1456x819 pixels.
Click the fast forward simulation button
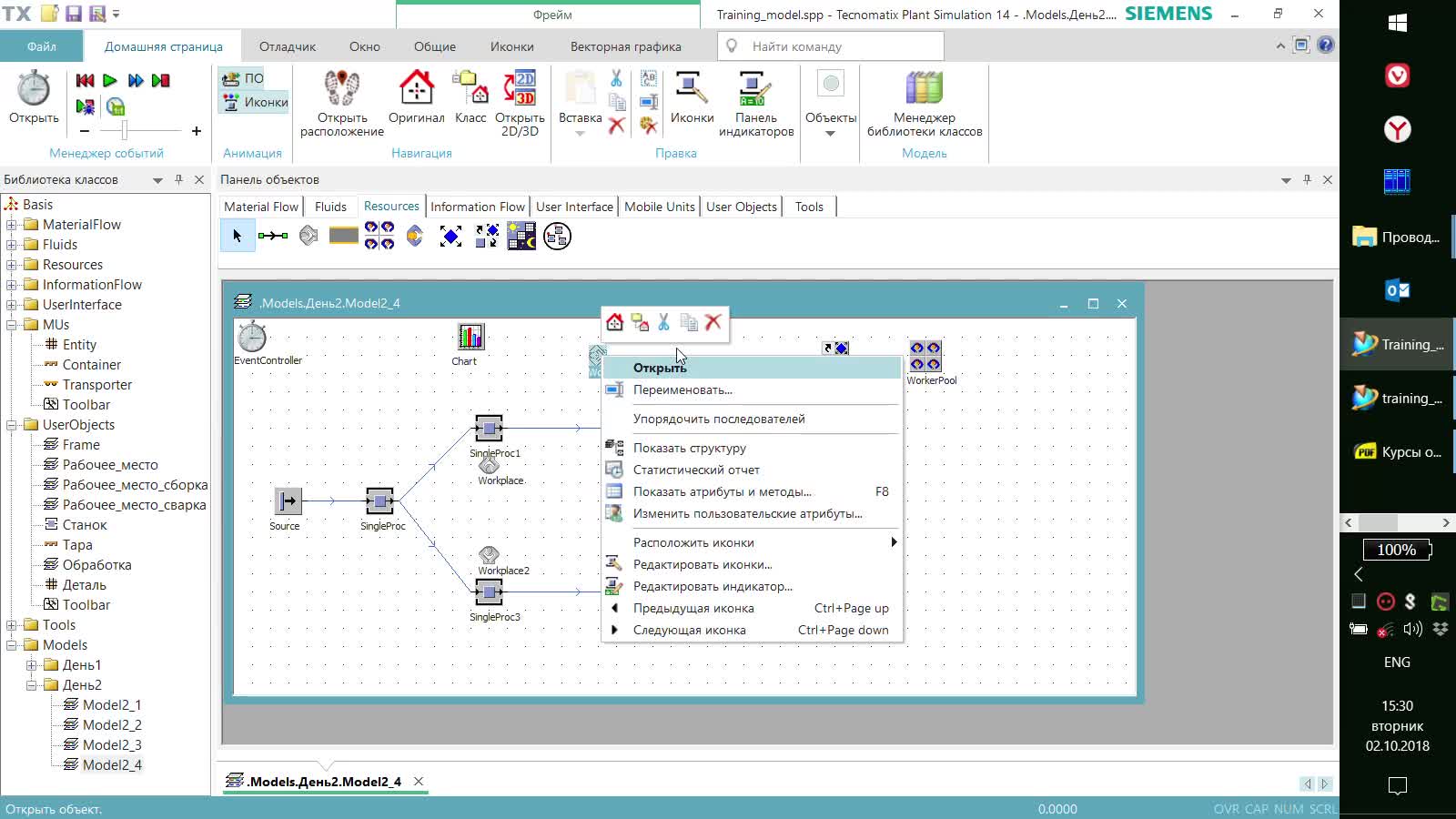click(136, 80)
